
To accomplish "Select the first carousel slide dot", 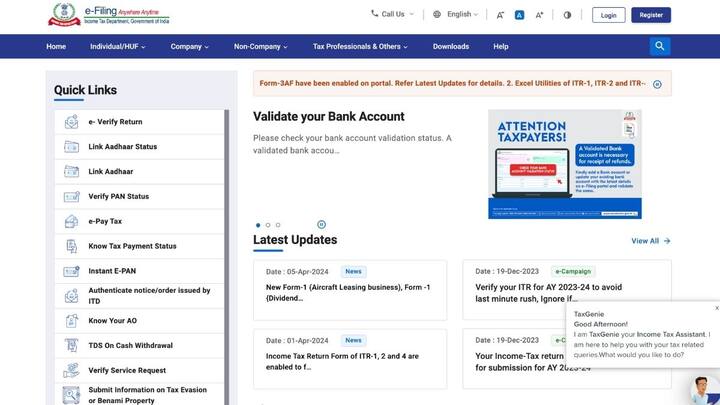I will click(x=258, y=225).
